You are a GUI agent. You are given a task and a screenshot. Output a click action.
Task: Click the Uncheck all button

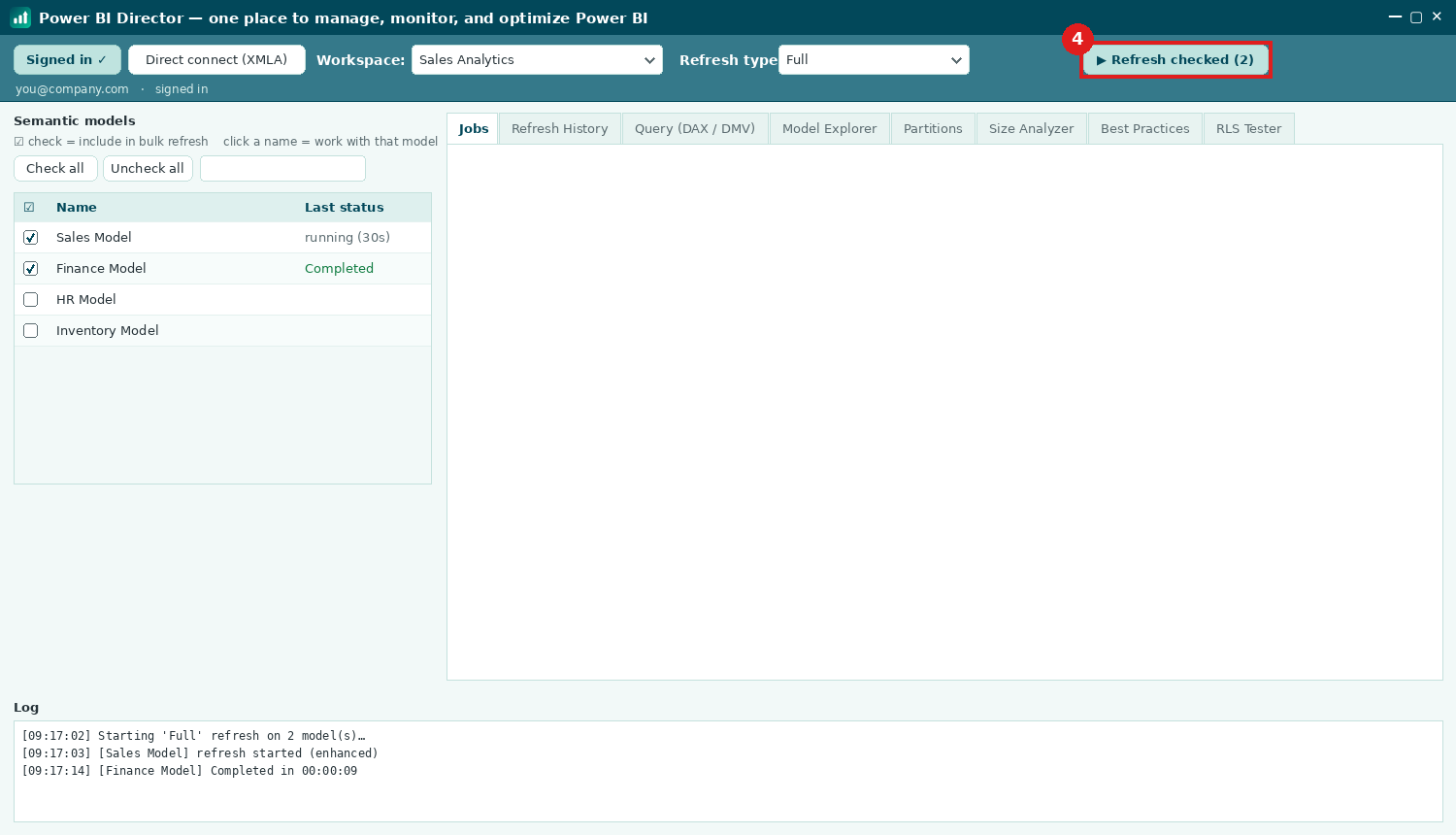[148, 168]
